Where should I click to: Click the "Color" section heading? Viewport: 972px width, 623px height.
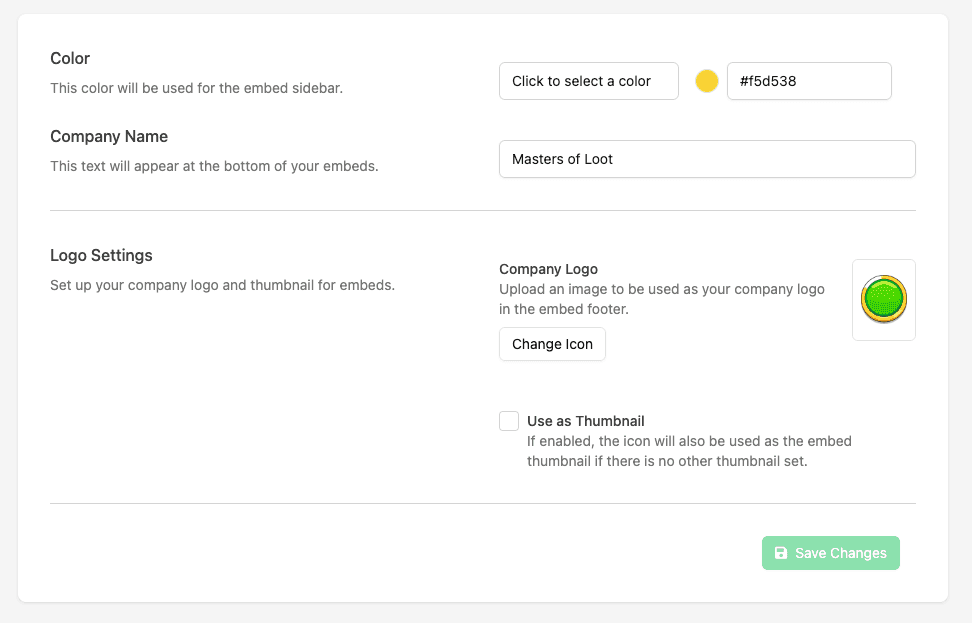70,59
